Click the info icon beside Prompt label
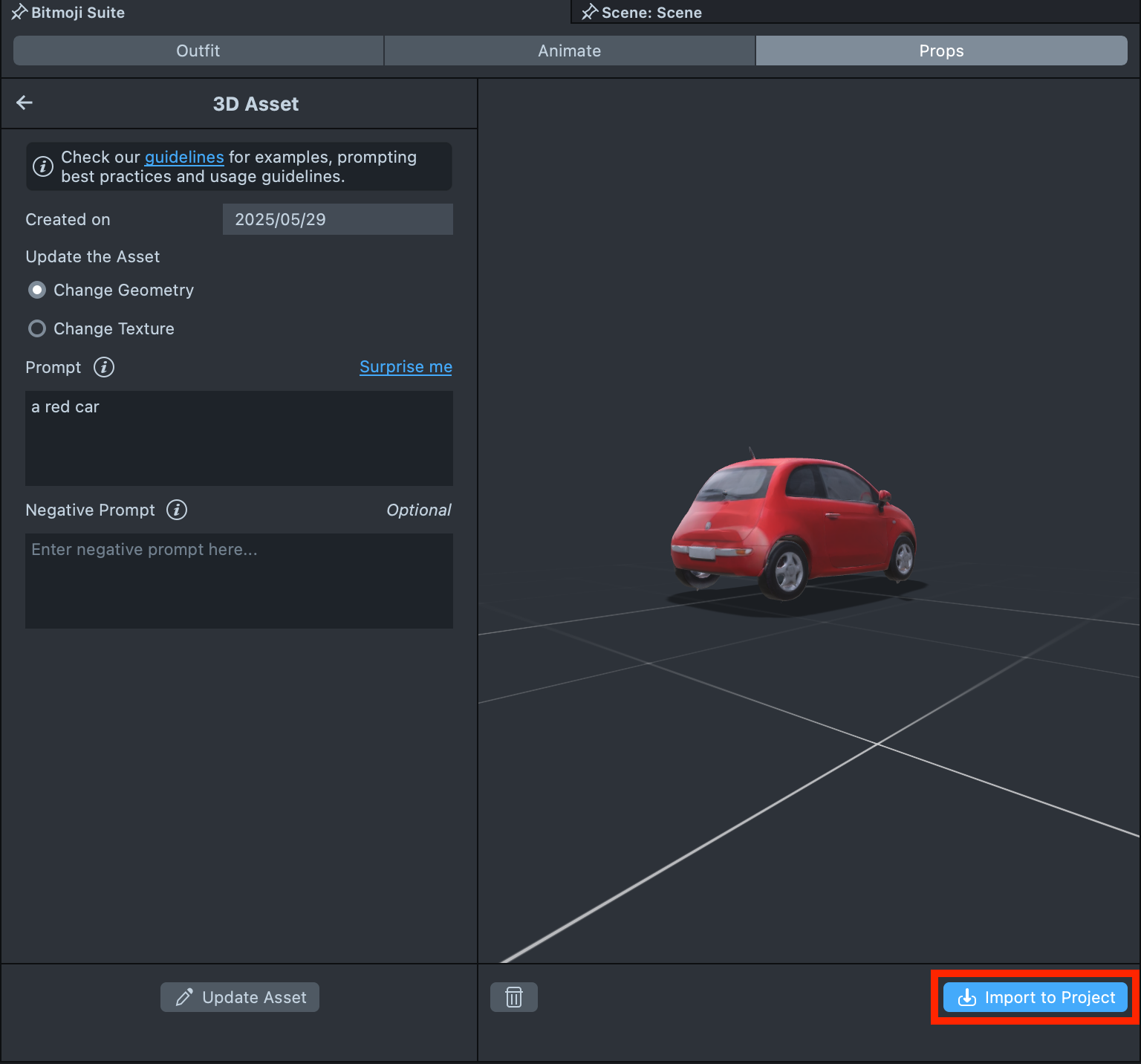Screen dimensions: 1141x1064 [104, 367]
